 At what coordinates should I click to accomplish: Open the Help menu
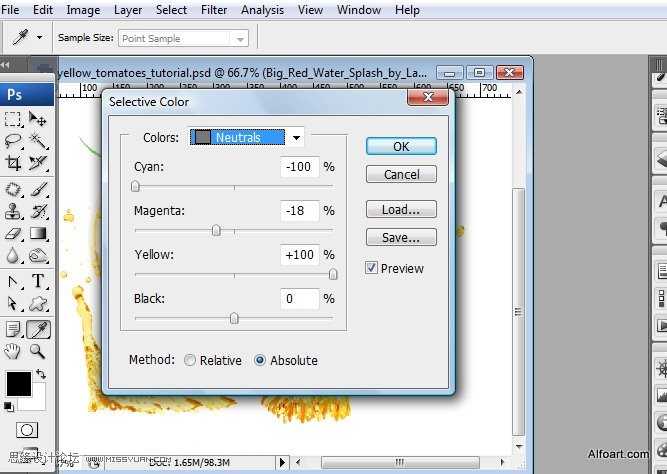tap(407, 10)
